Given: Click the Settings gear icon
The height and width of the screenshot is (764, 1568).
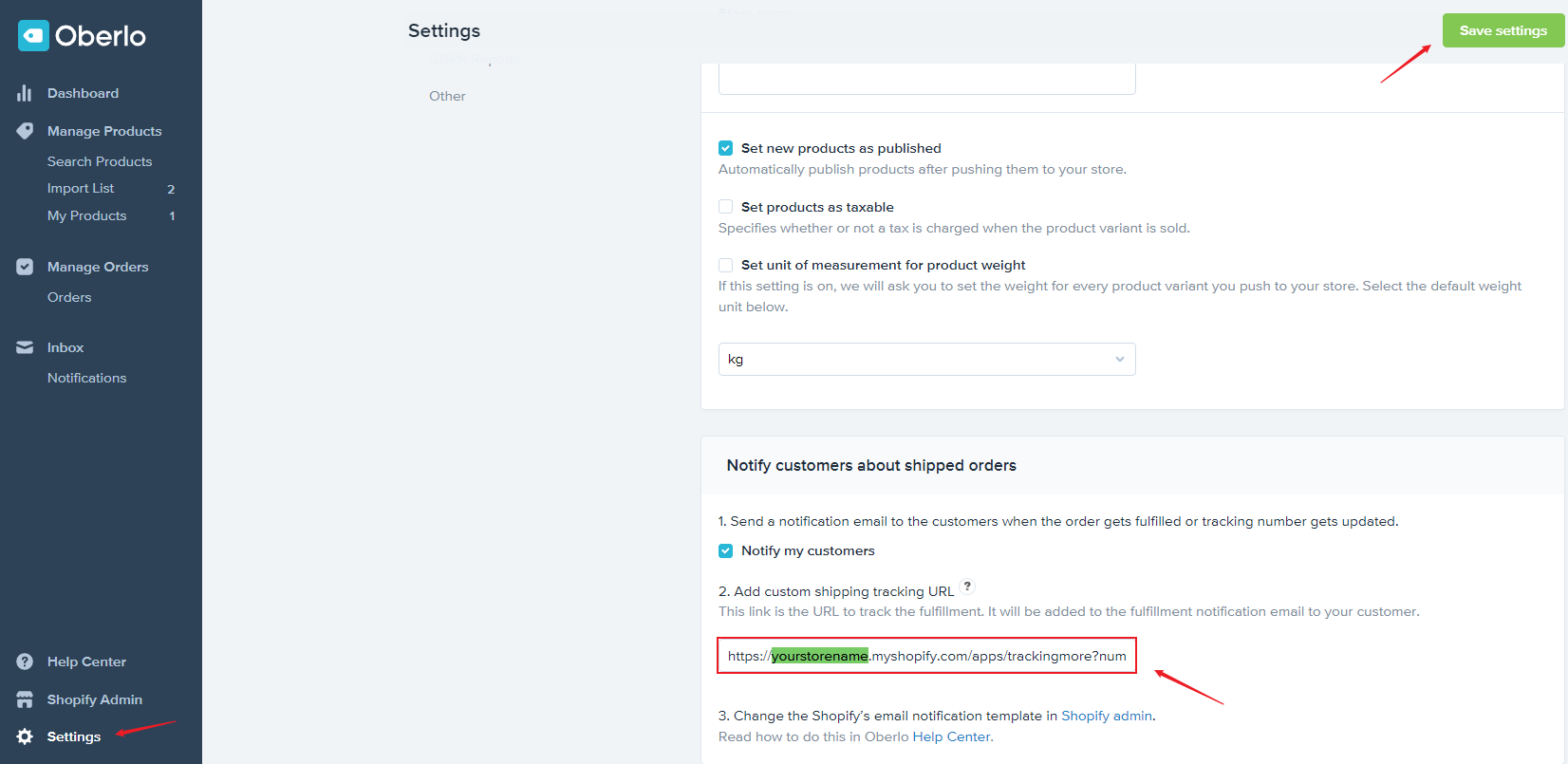Looking at the screenshot, I should click(25, 736).
